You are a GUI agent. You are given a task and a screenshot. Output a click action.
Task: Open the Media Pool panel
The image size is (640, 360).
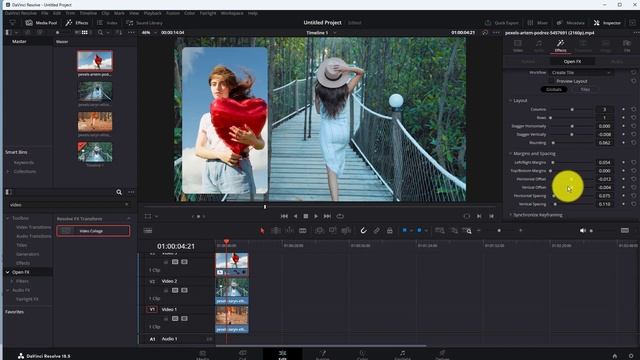click(x=41, y=23)
